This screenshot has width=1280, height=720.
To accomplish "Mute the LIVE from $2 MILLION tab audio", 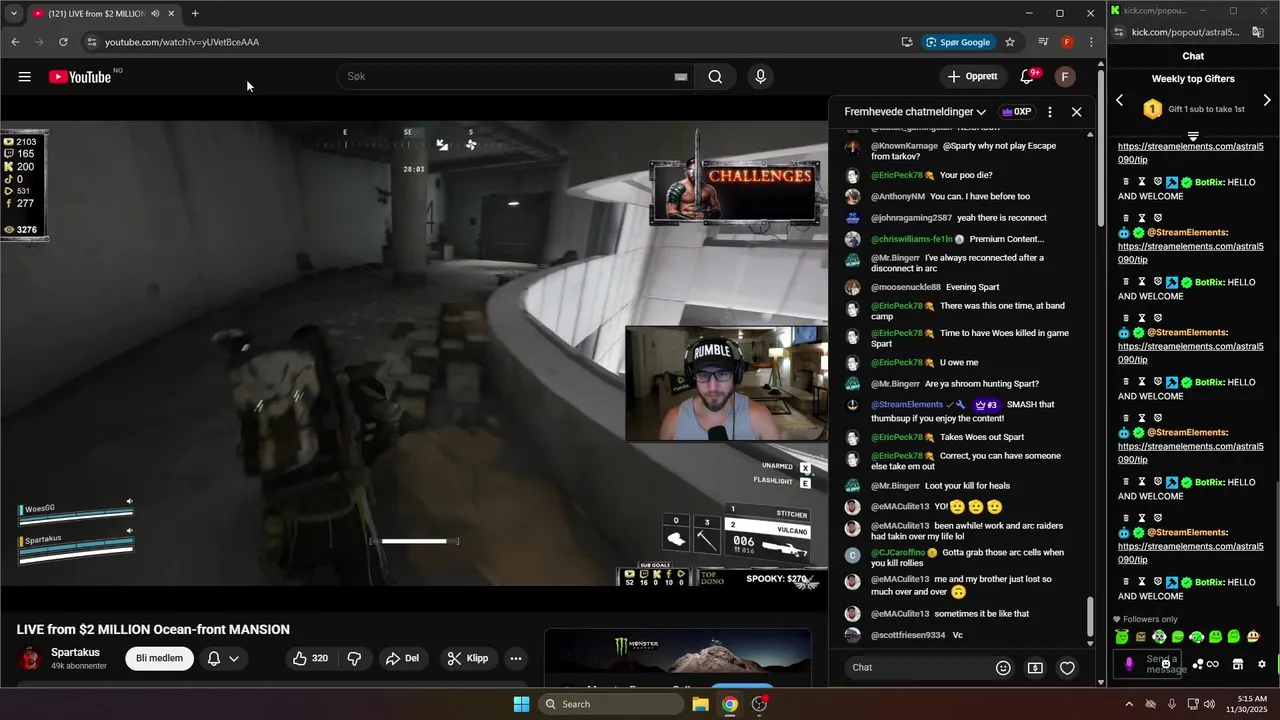I will click(x=155, y=14).
